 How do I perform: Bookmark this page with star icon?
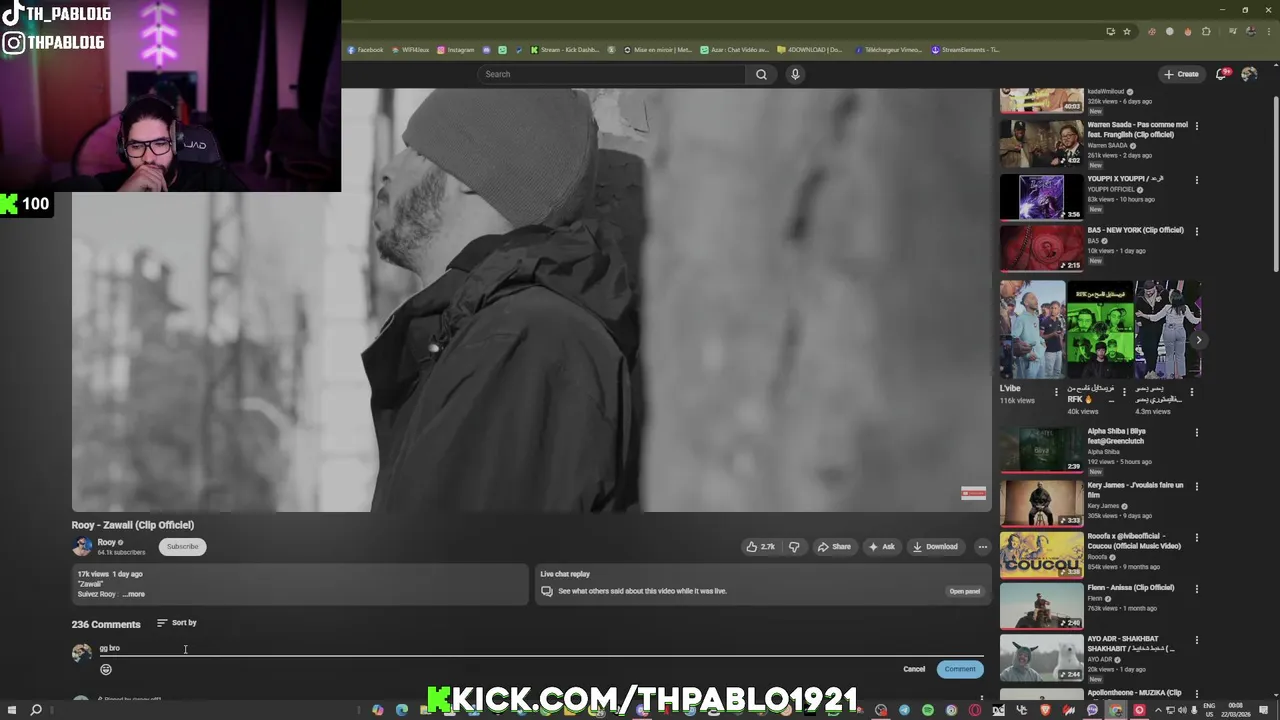point(1127,31)
